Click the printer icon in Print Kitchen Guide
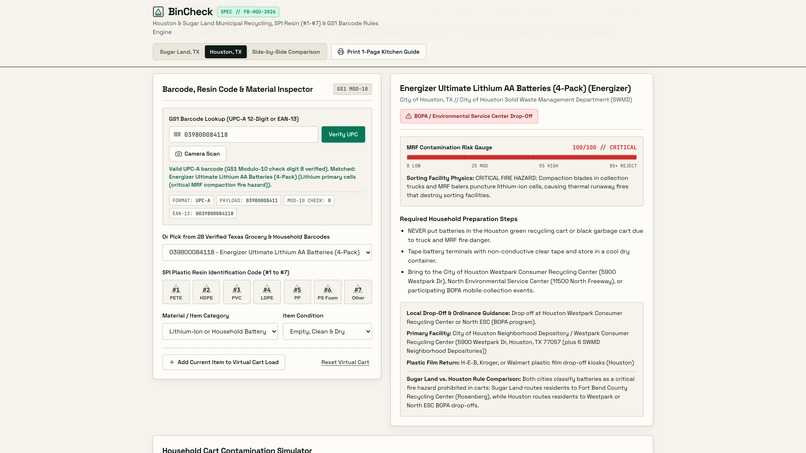This screenshot has width=806, height=453. [x=340, y=52]
